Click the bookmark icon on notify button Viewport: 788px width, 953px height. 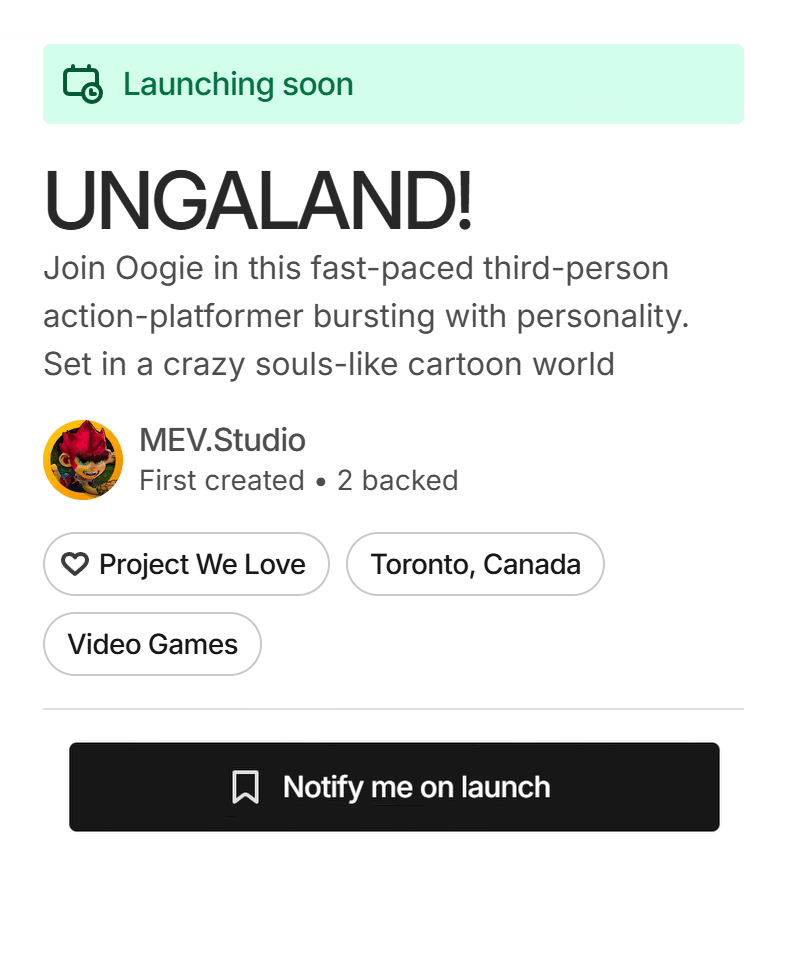pyautogui.click(x=245, y=787)
